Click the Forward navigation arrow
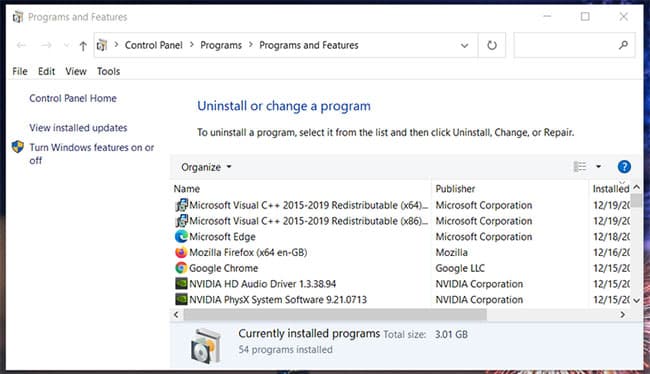The width and height of the screenshot is (650, 374). pos(46,45)
